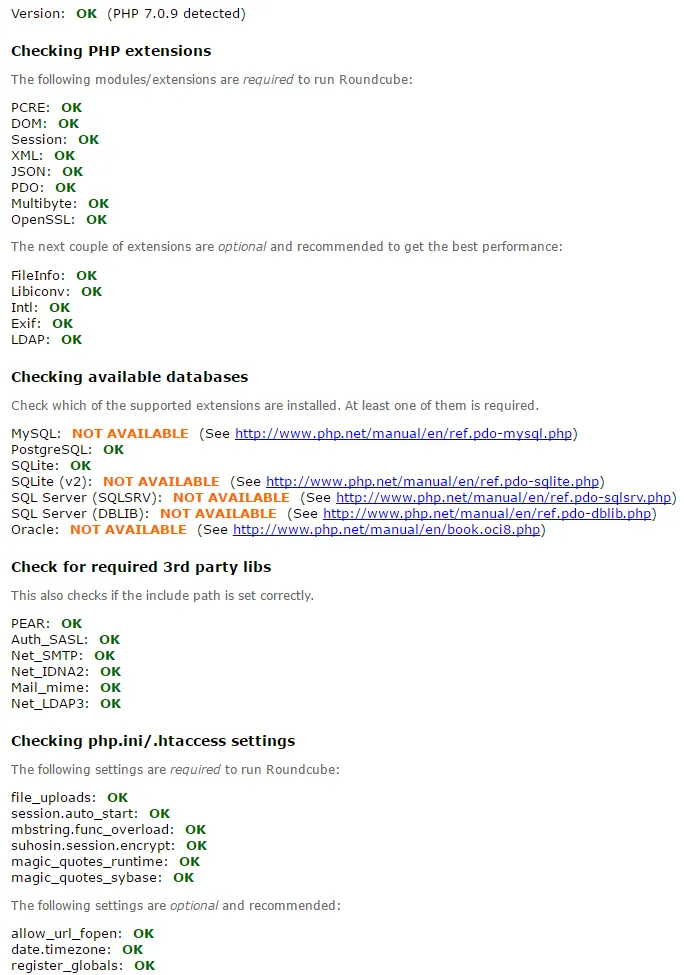Screen dimensions: 684x975
Task: Click the SQL Server (DBLIB) label
Action: pyautogui.click(x=80, y=514)
